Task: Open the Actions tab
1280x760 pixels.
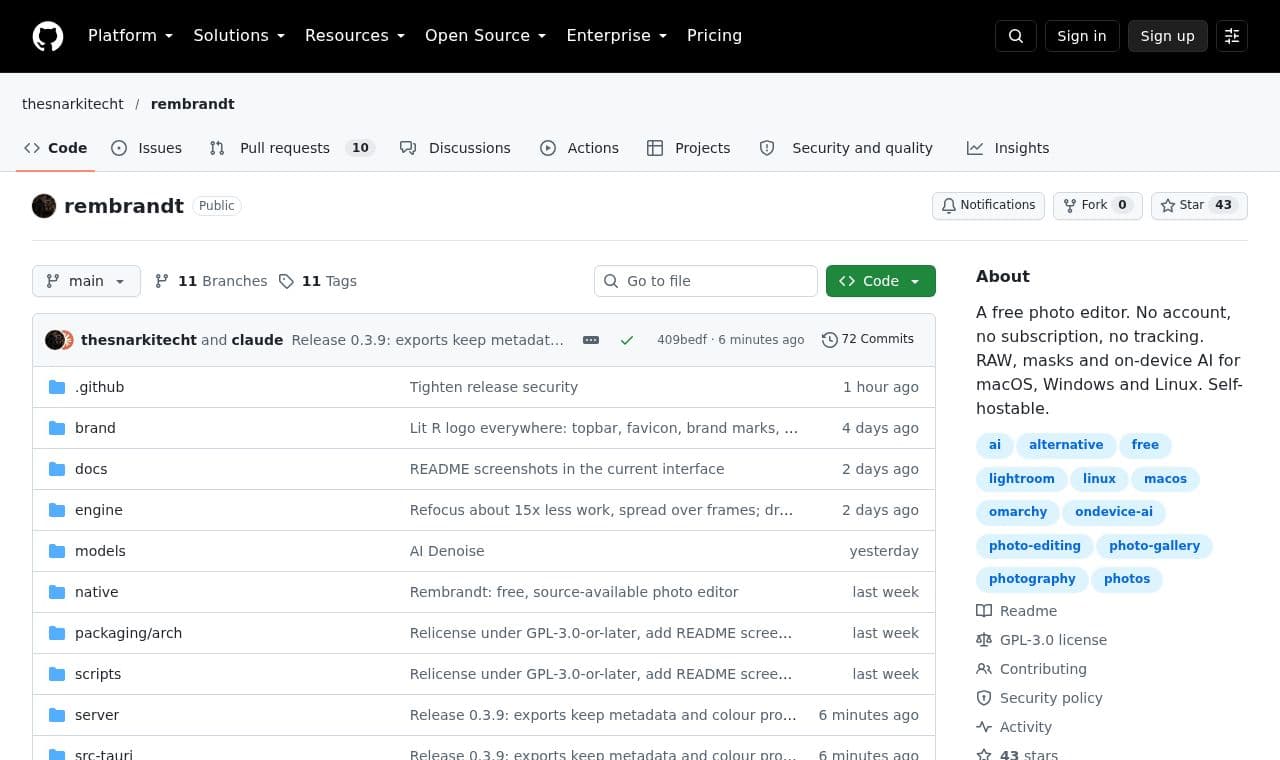Action: (x=579, y=148)
